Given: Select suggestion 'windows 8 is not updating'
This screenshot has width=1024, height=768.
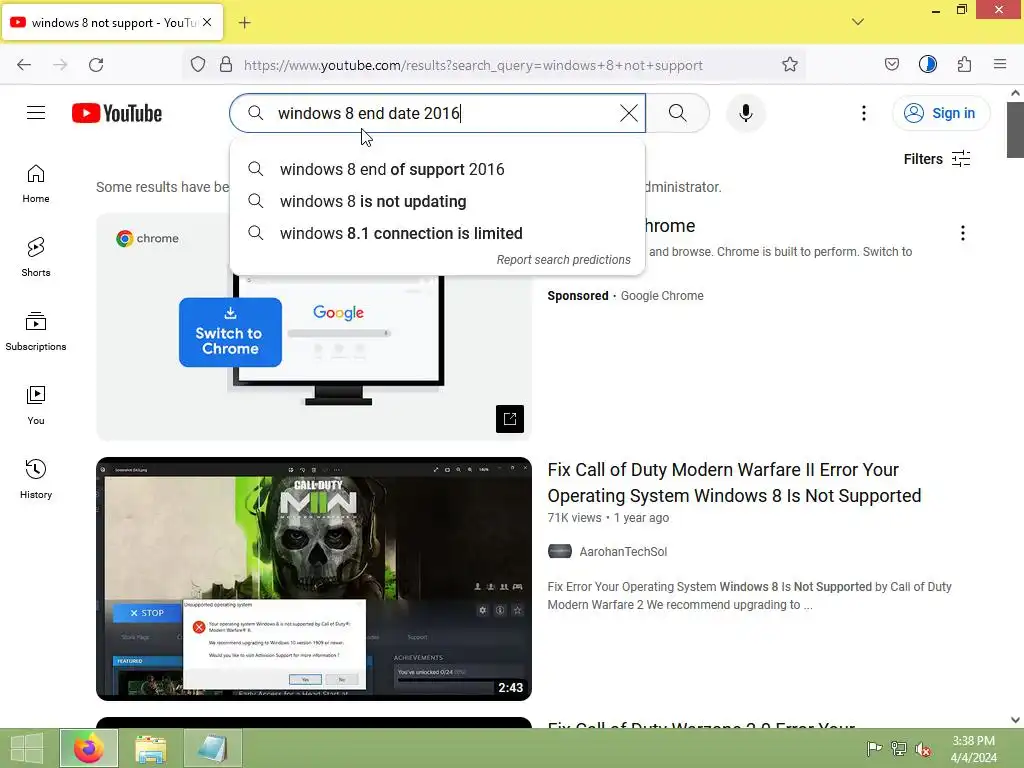Looking at the screenshot, I should tap(438, 201).
